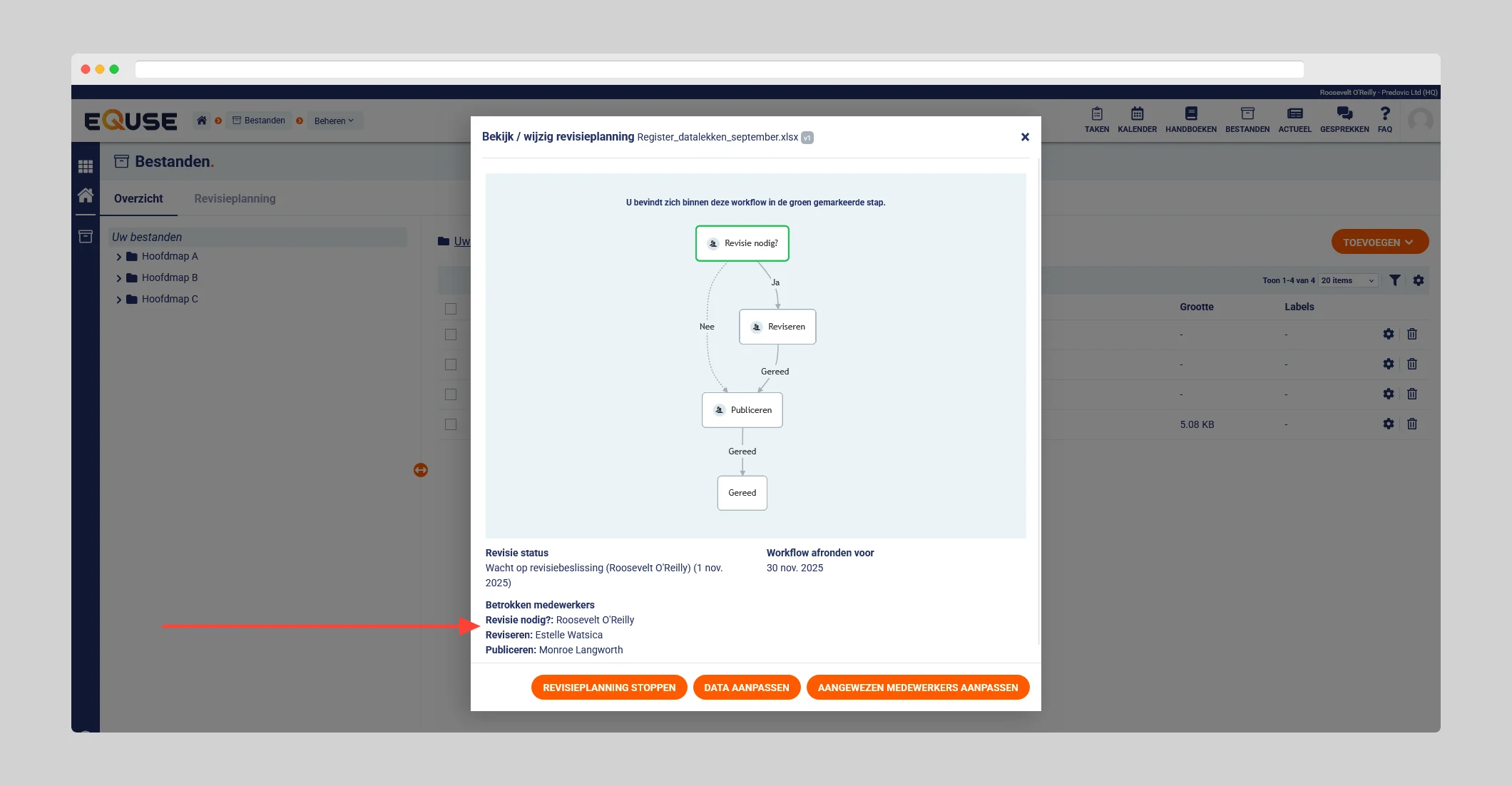Open the Beheren breadcrumb menu
The image size is (1512, 786).
[x=333, y=121]
